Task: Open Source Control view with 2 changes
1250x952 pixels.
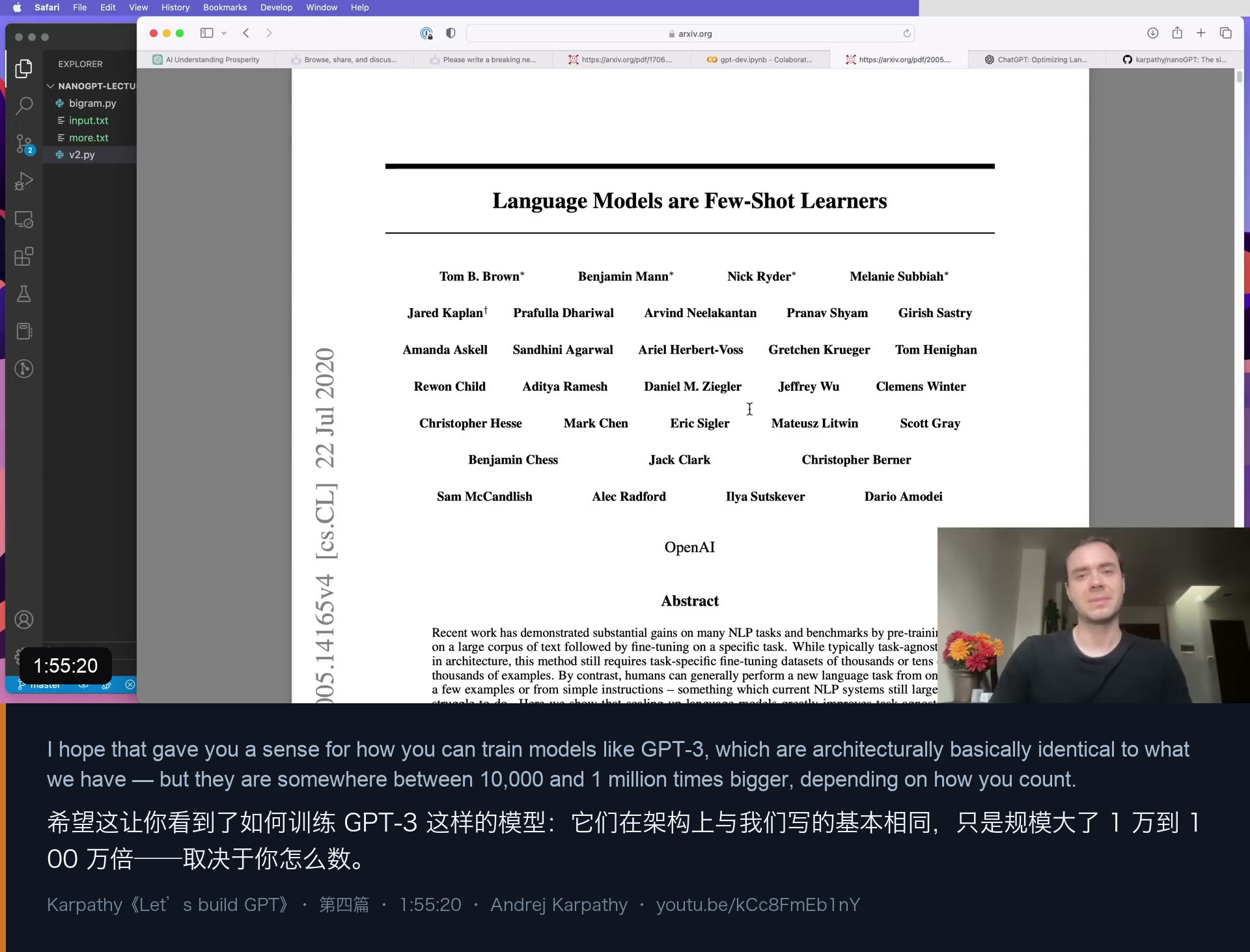Action: click(x=24, y=143)
